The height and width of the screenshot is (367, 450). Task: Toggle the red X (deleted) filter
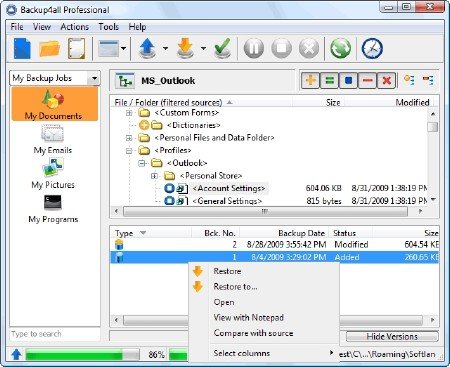[x=386, y=80]
